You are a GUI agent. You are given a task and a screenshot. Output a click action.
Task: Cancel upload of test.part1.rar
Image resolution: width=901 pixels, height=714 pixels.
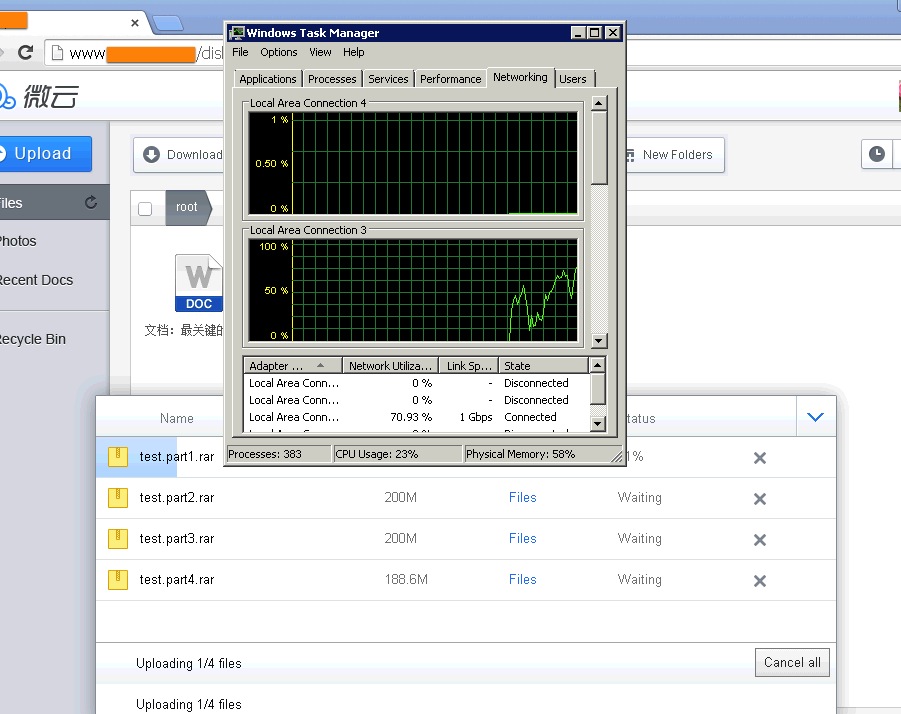pos(760,458)
